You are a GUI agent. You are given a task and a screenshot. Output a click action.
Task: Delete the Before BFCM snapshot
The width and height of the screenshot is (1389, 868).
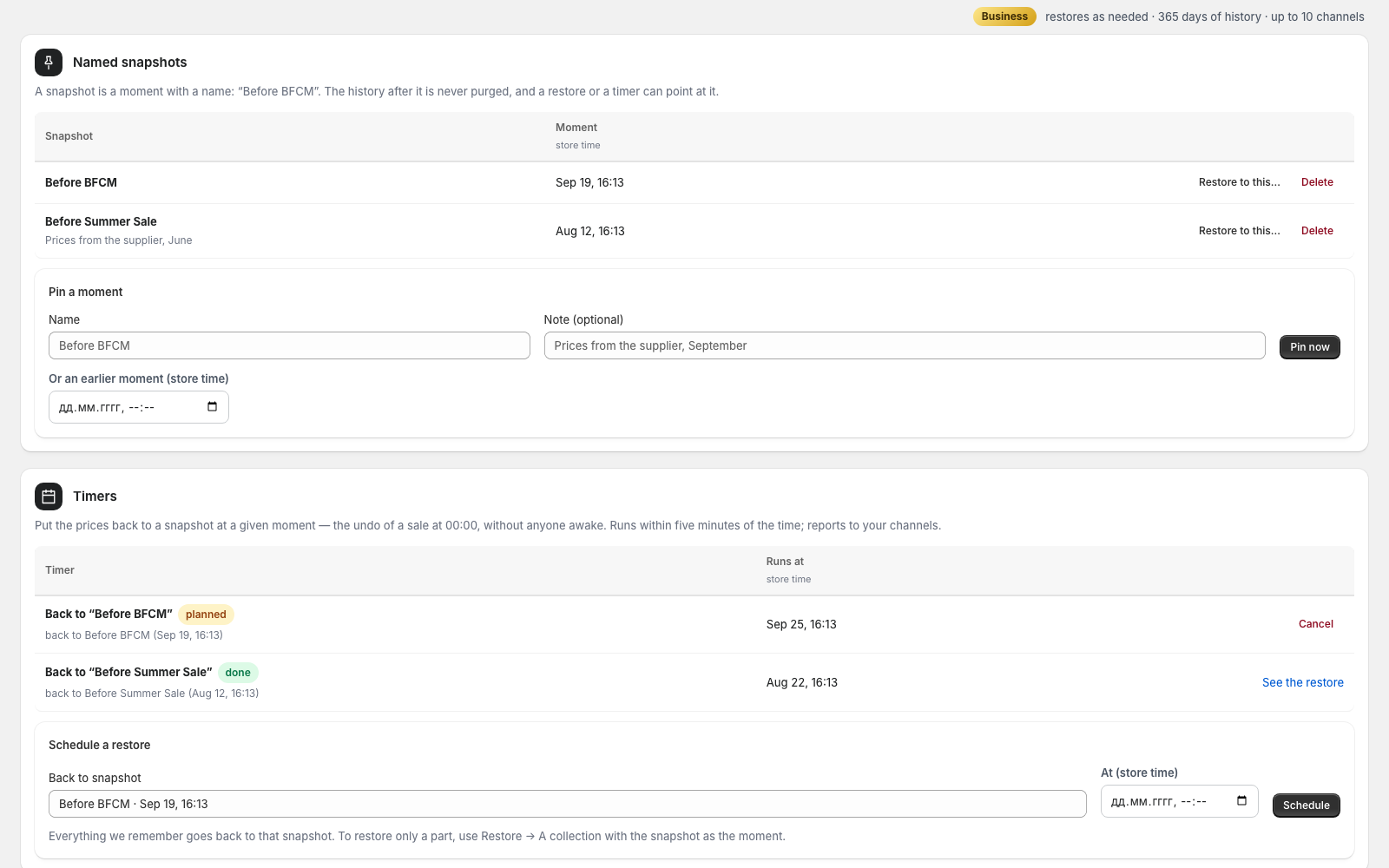[x=1317, y=182]
